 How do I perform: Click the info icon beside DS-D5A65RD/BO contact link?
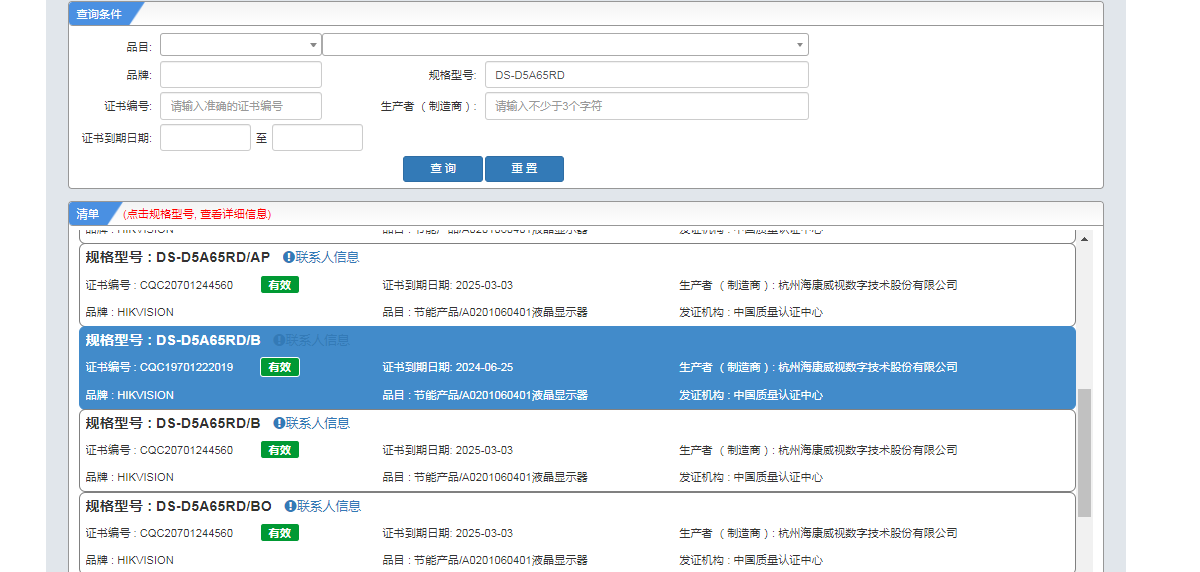point(291,506)
